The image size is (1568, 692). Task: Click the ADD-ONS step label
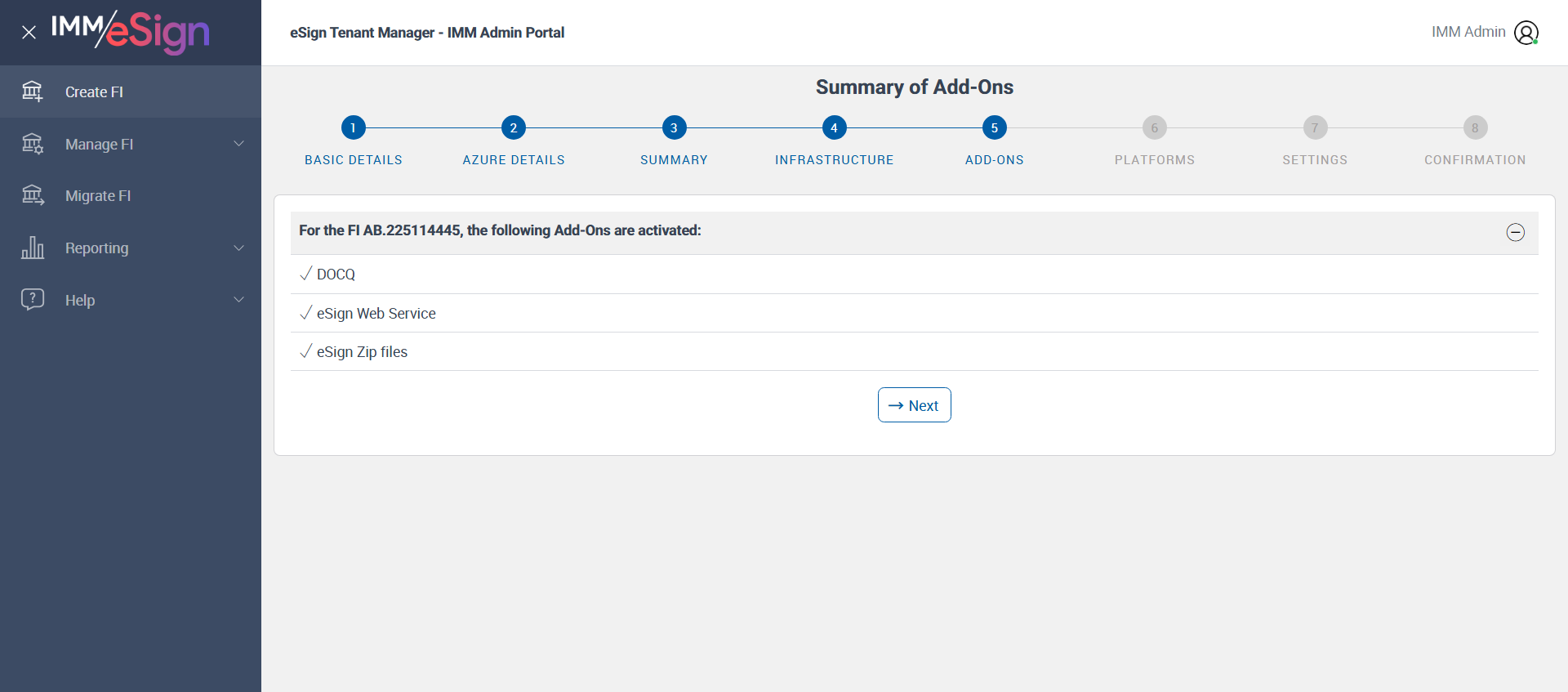click(995, 160)
